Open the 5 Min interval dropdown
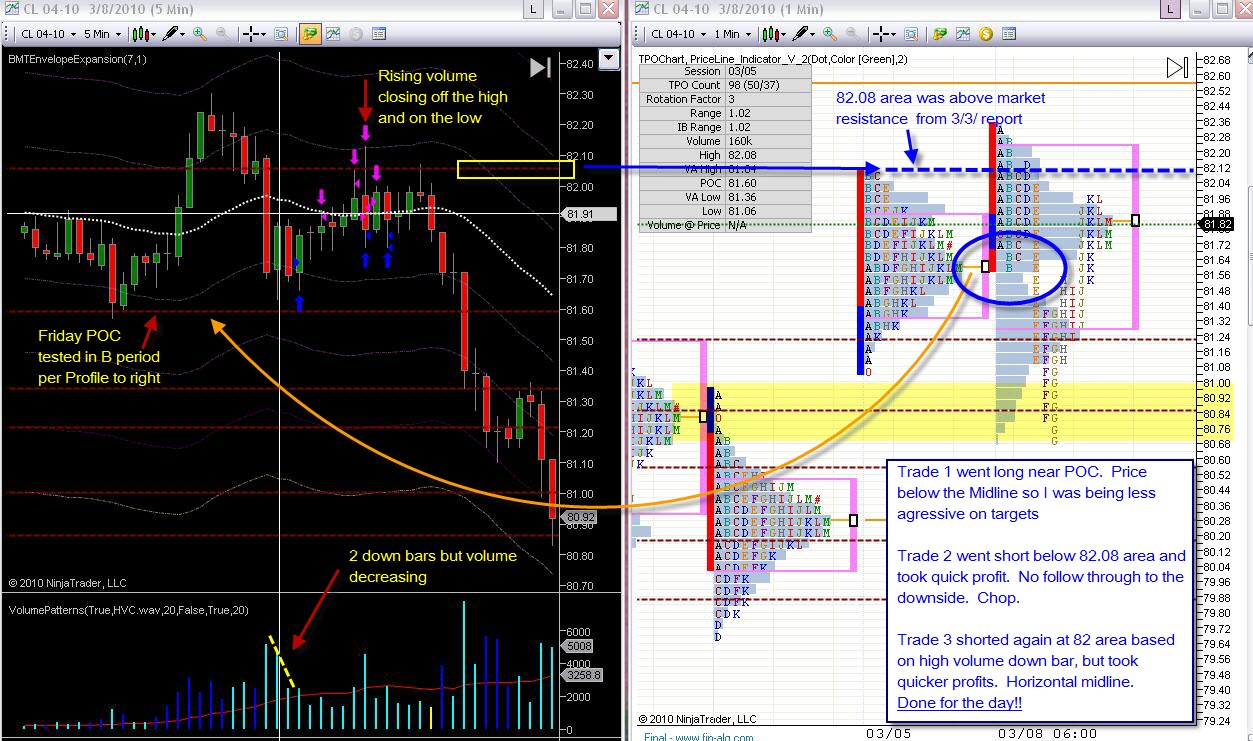Viewport: 1253px width, 741px height. (102, 34)
